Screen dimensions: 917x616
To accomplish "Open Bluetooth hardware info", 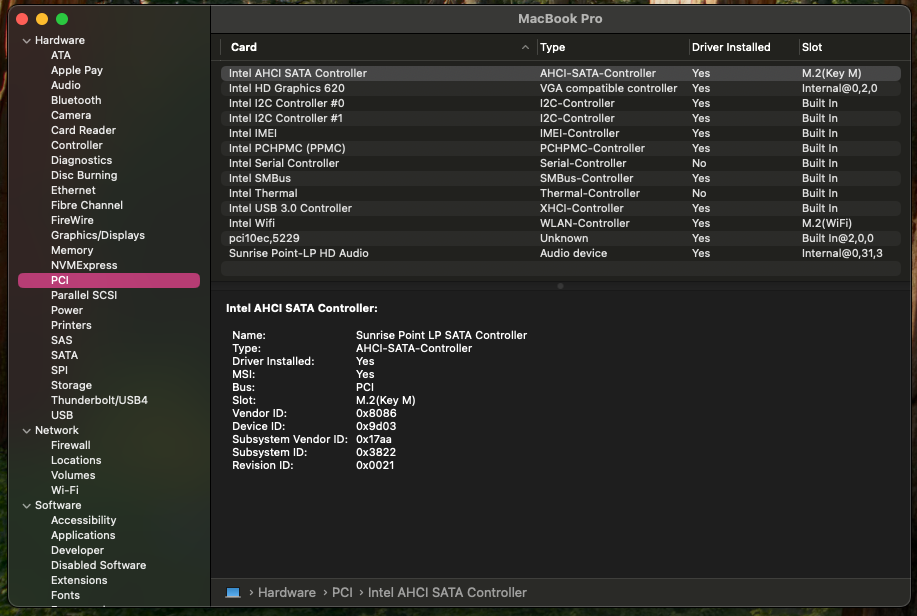I will (x=76, y=100).
